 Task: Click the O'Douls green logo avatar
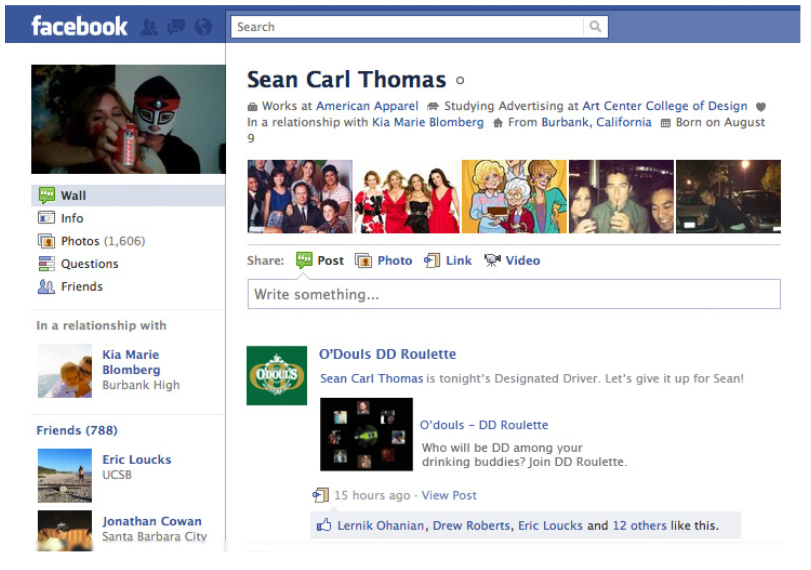click(277, 376)
